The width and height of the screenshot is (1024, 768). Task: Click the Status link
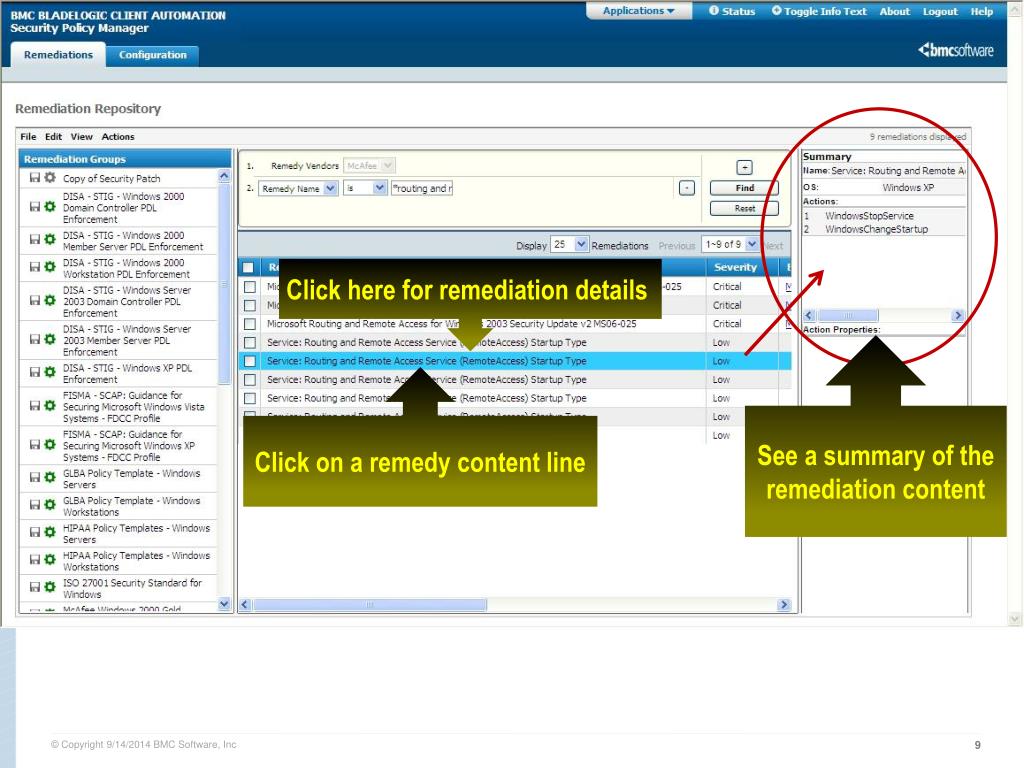click(x=732, y=11)
